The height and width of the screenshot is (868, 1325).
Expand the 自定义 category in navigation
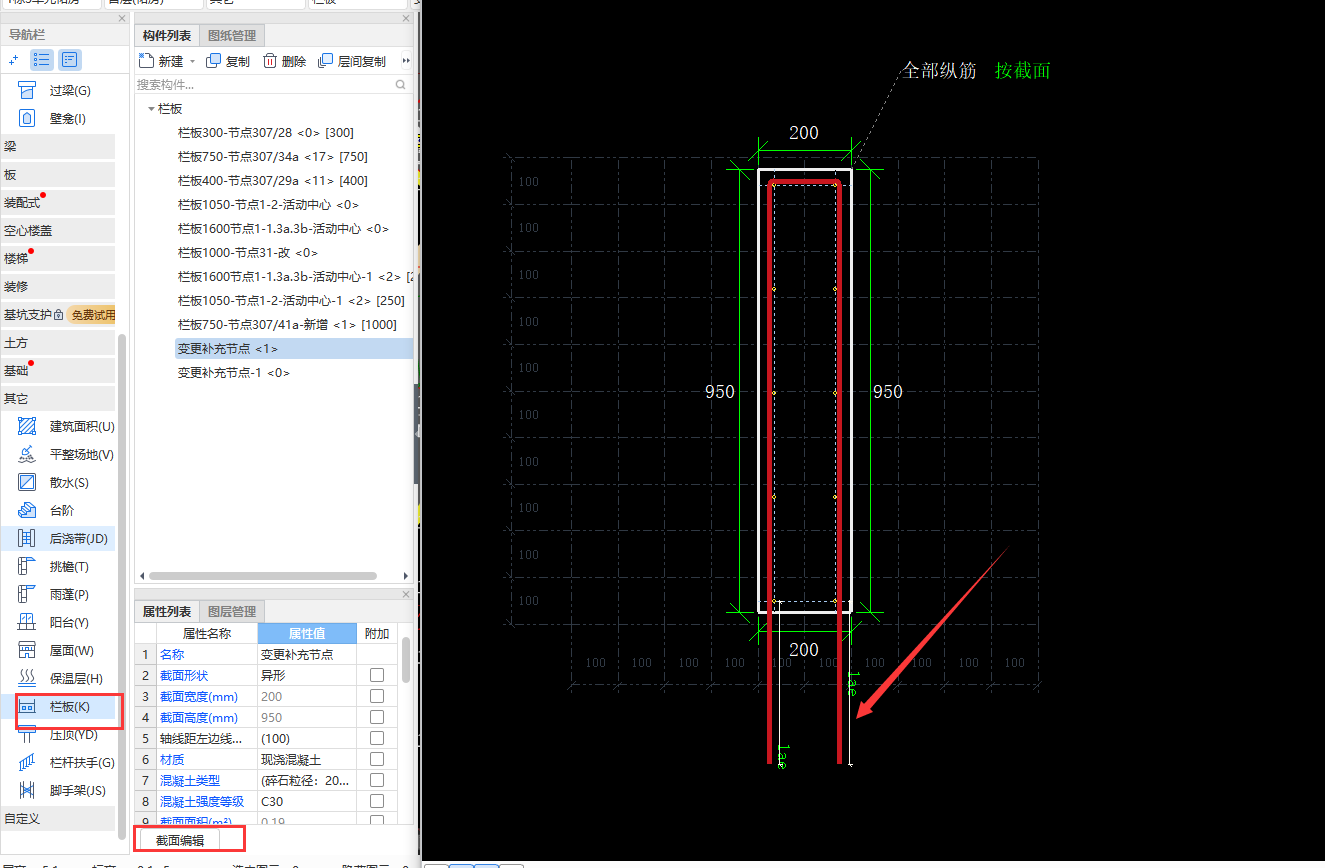tap(58, 819)
